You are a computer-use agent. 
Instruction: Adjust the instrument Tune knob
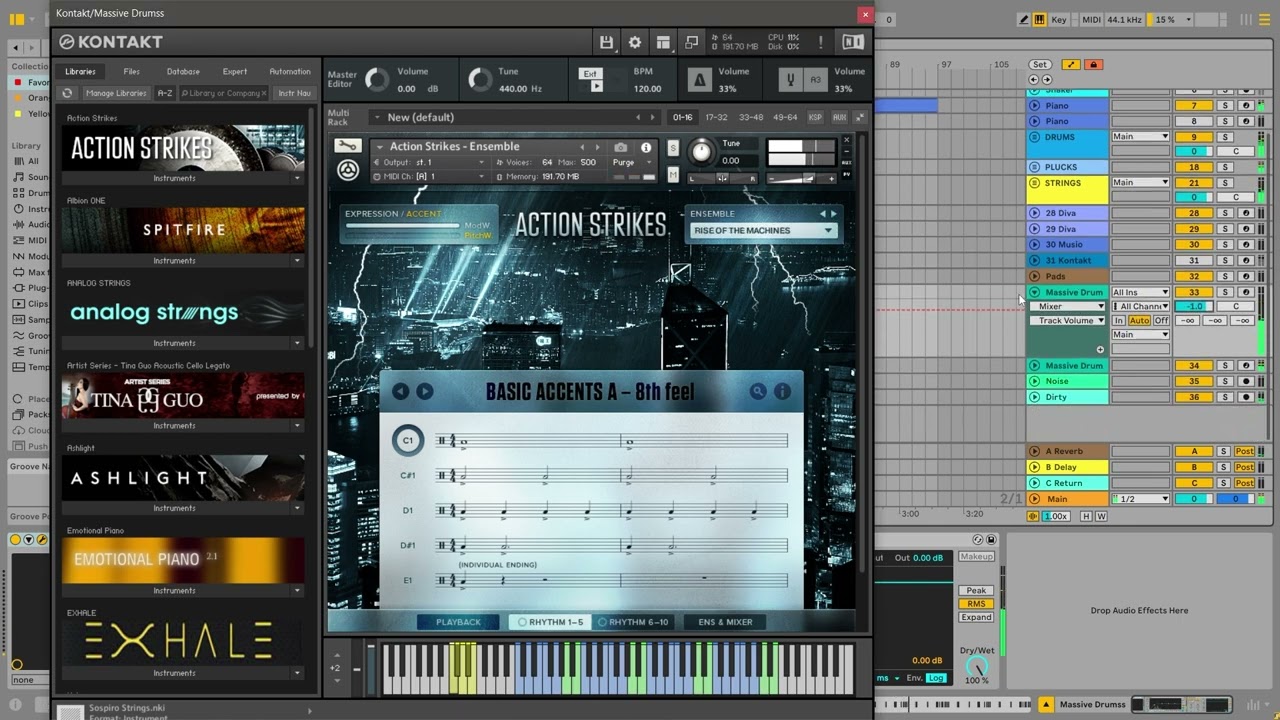[701, 151]
